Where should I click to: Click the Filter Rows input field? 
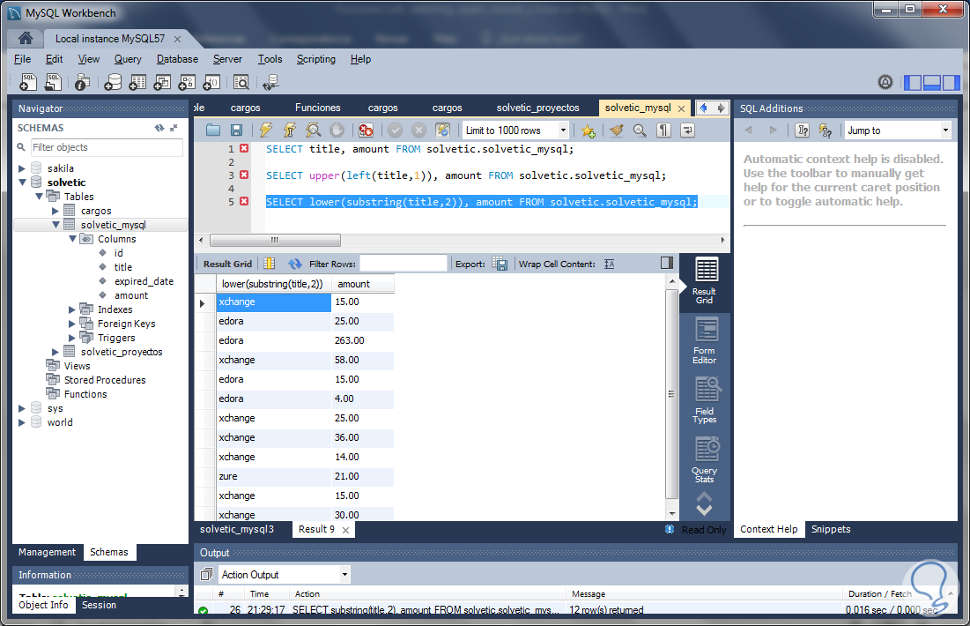403,264
